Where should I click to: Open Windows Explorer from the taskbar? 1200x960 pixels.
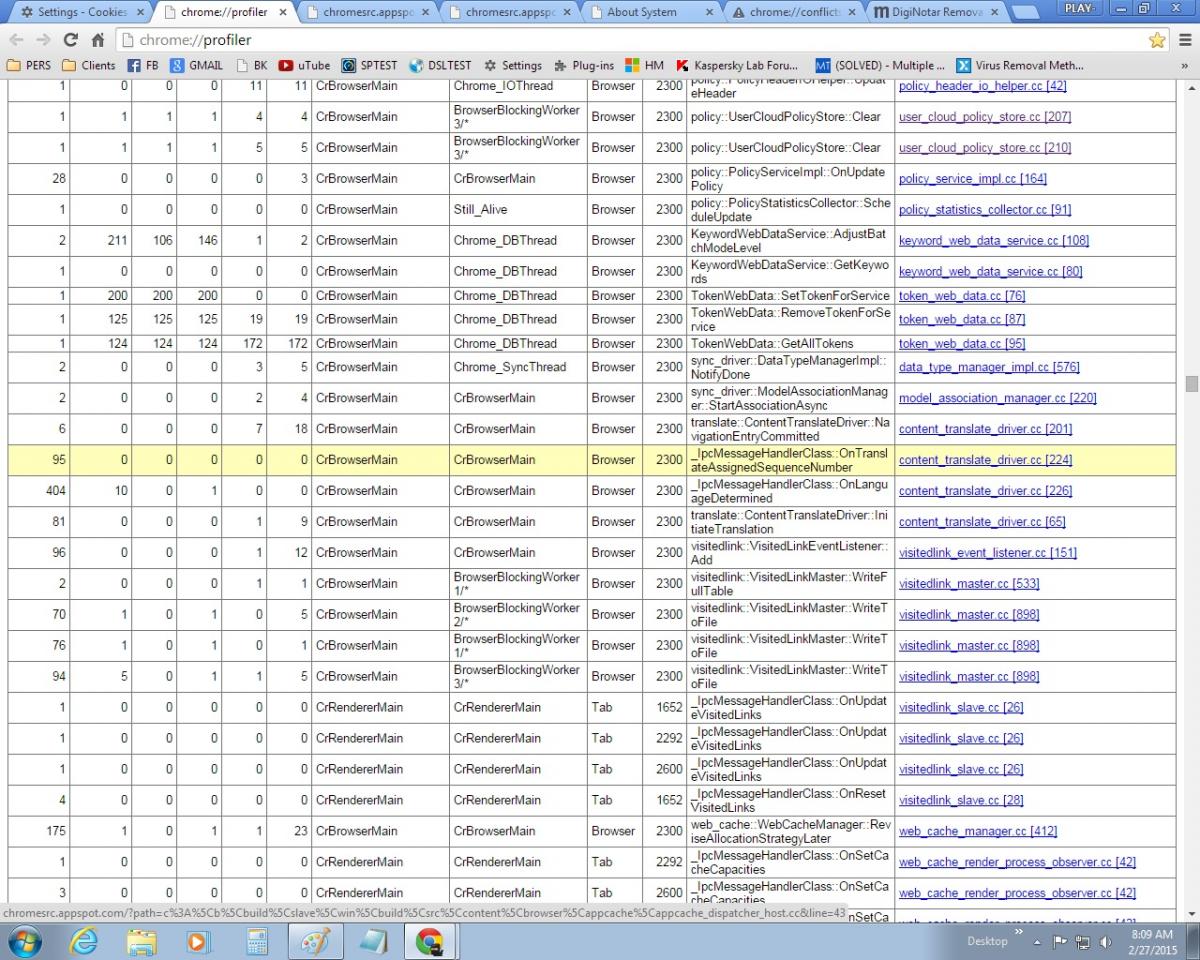(143, 941)
